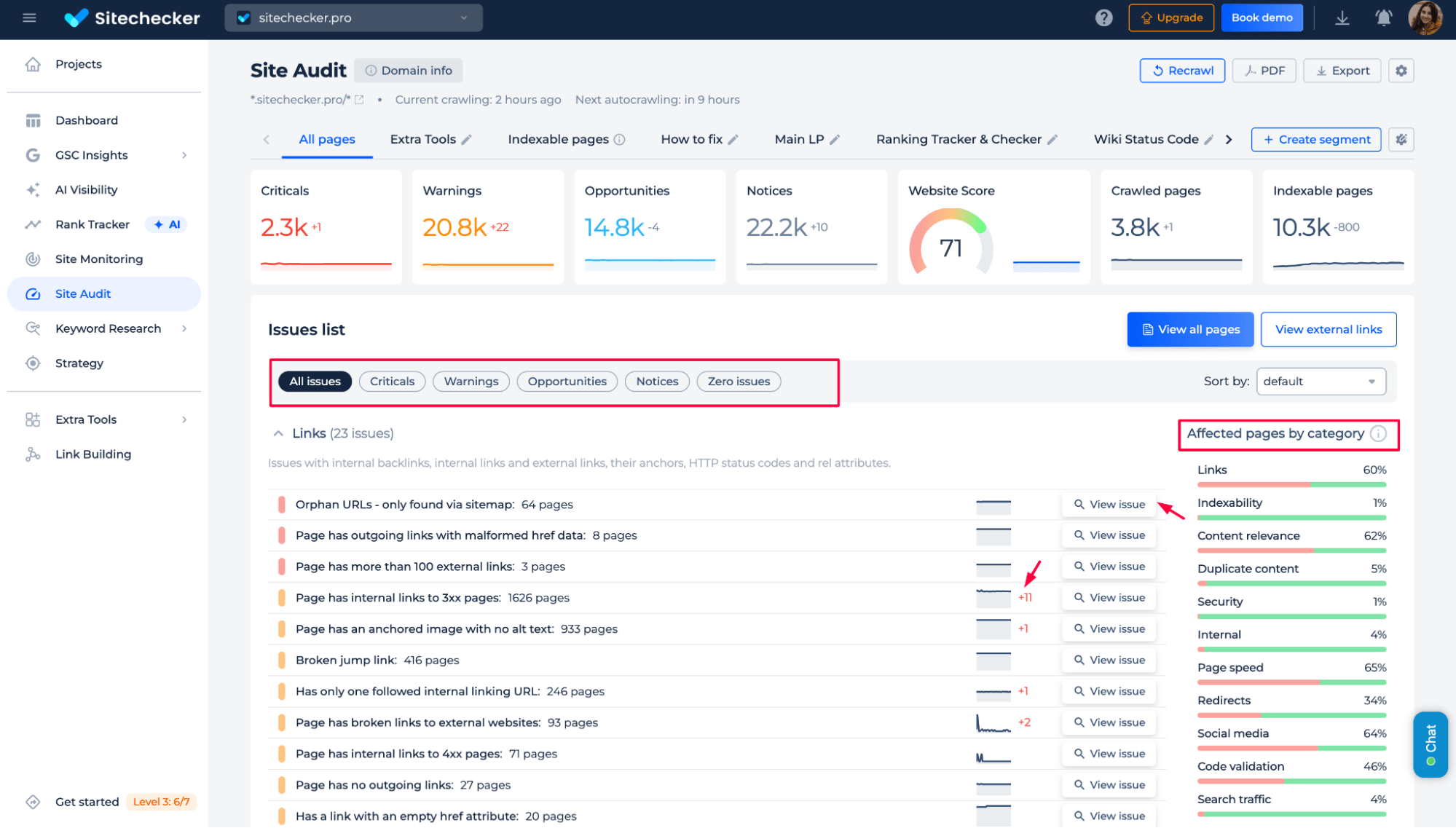This screenshot has height=828, width=1456.
Task: Switch to Wiki Status Code tab
Action: [x=1146, y=139]
